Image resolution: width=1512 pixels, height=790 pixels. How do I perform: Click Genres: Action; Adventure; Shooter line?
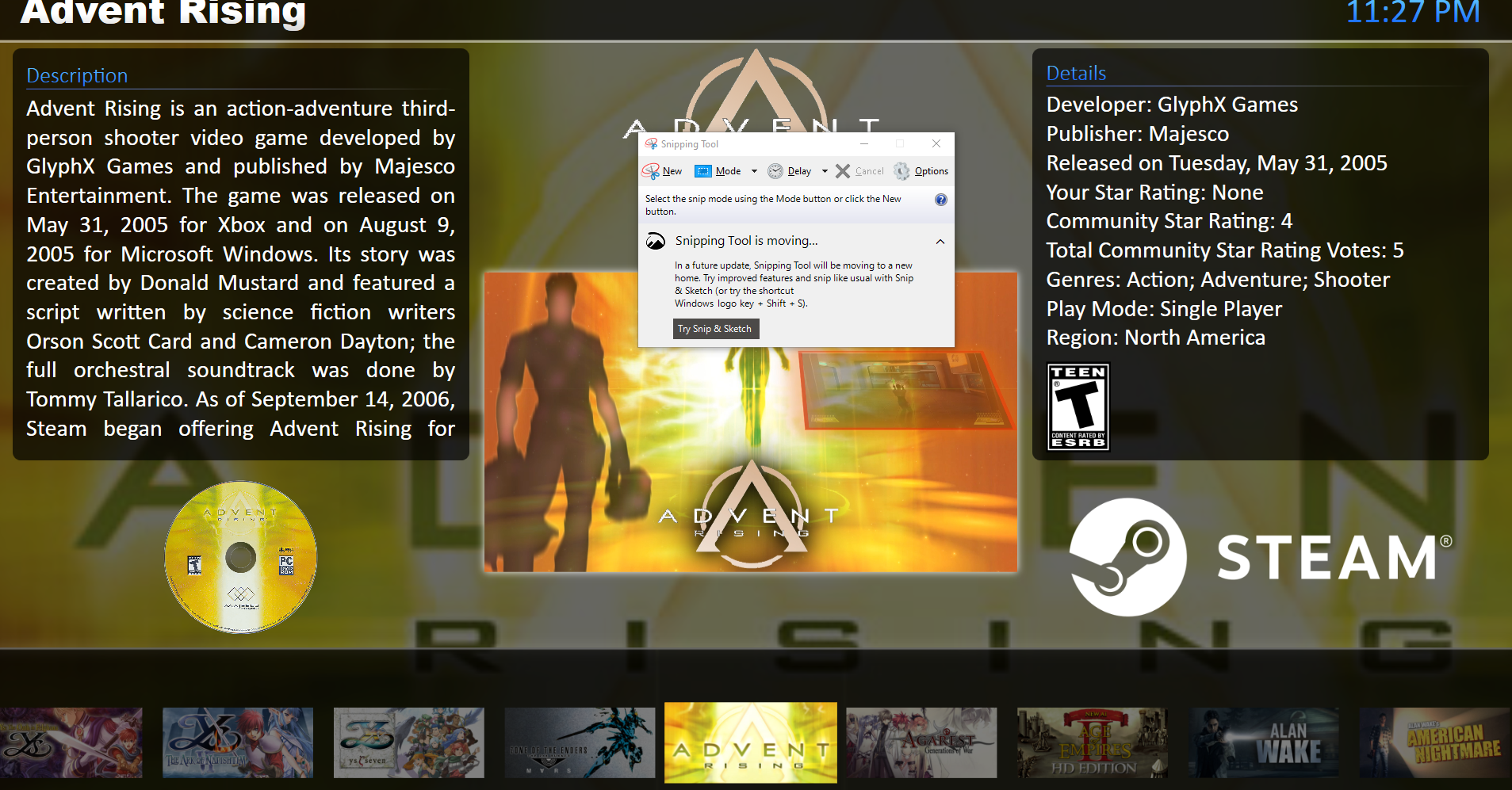point(1217,280)
